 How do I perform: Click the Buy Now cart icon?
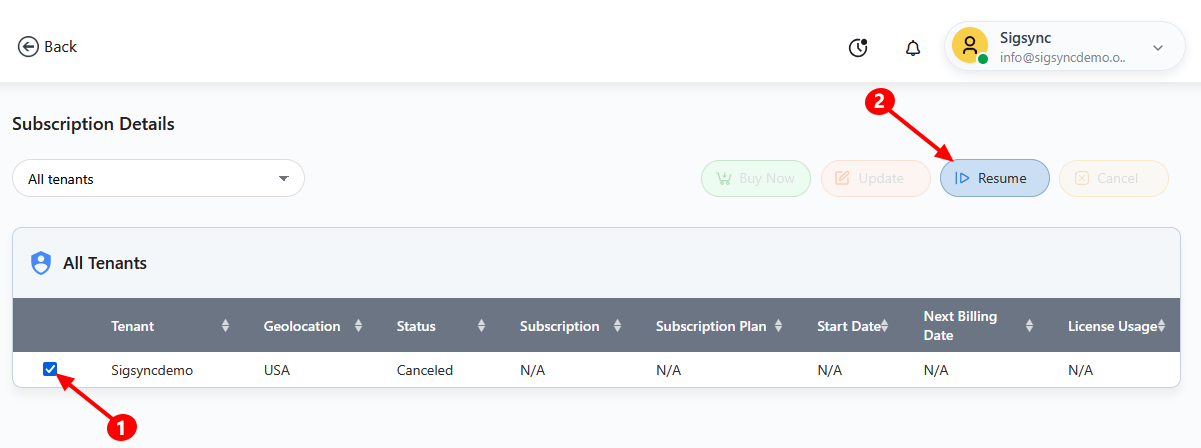tap(723, 178)
